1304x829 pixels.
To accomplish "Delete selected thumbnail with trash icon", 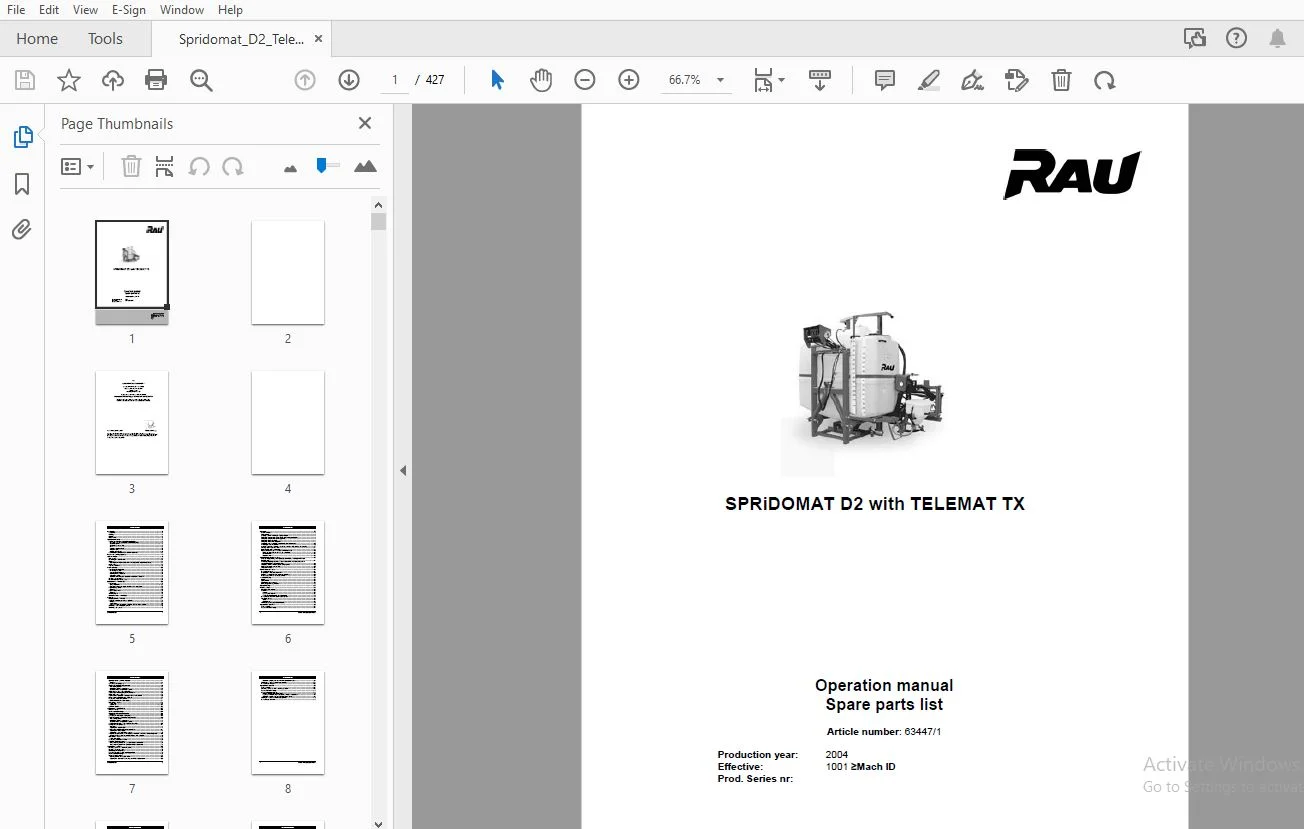I will pyautogui.click(x=131, y=167).
